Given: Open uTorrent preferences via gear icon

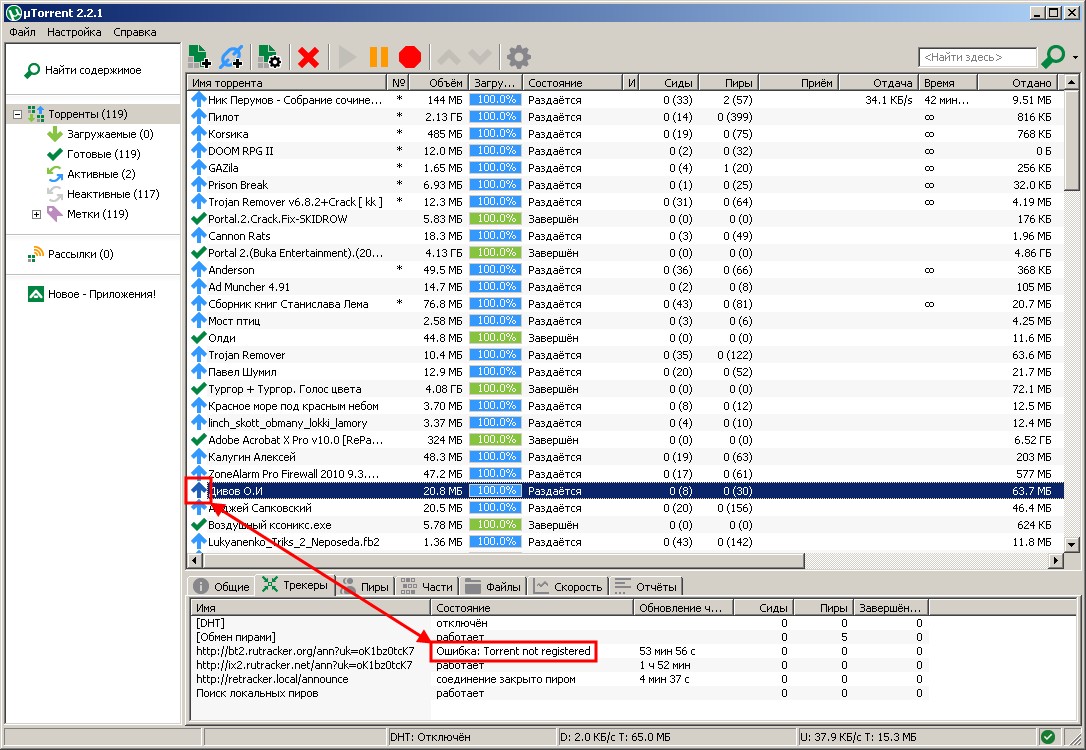Looking at the screenshot, I should (517, 57).
